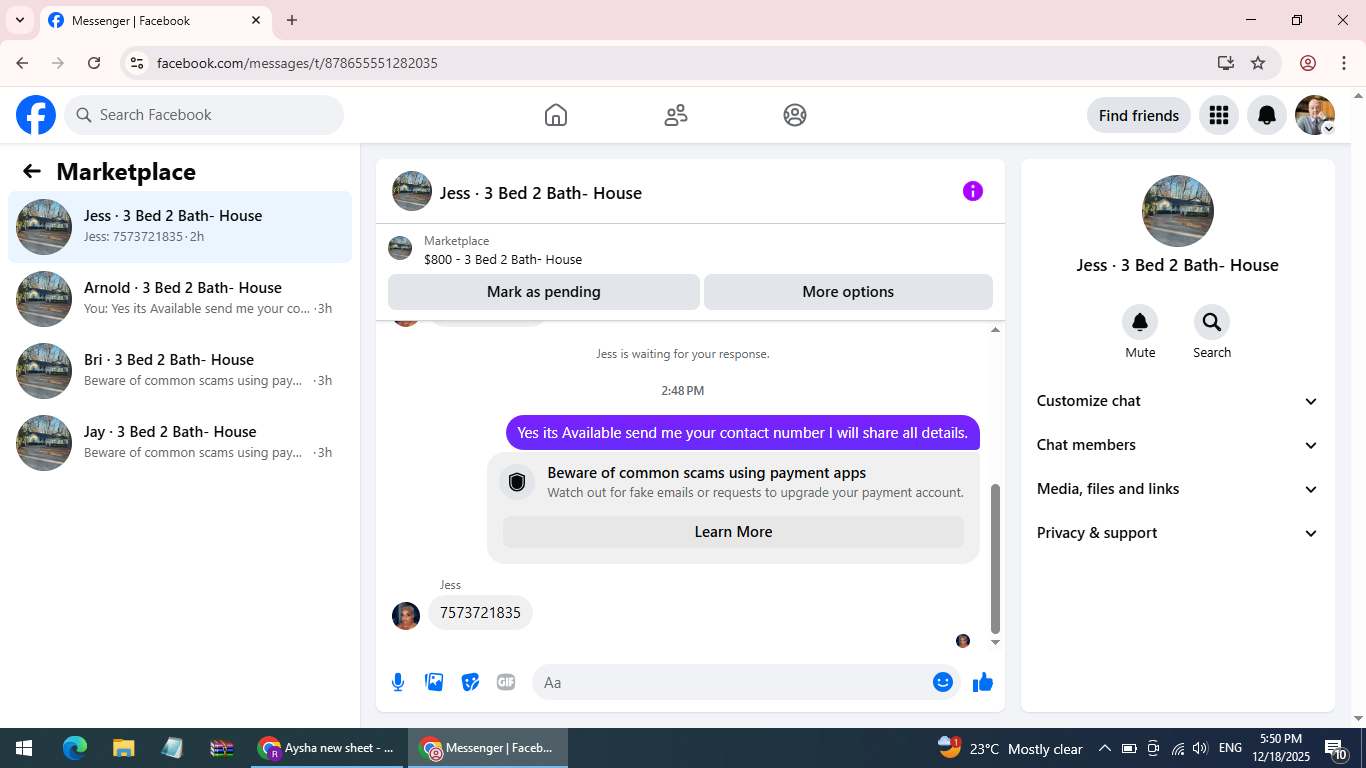Image resolution: width=1366 pixels, height=768 pixels.
Task: Go back in browser history
Action: 22,63
